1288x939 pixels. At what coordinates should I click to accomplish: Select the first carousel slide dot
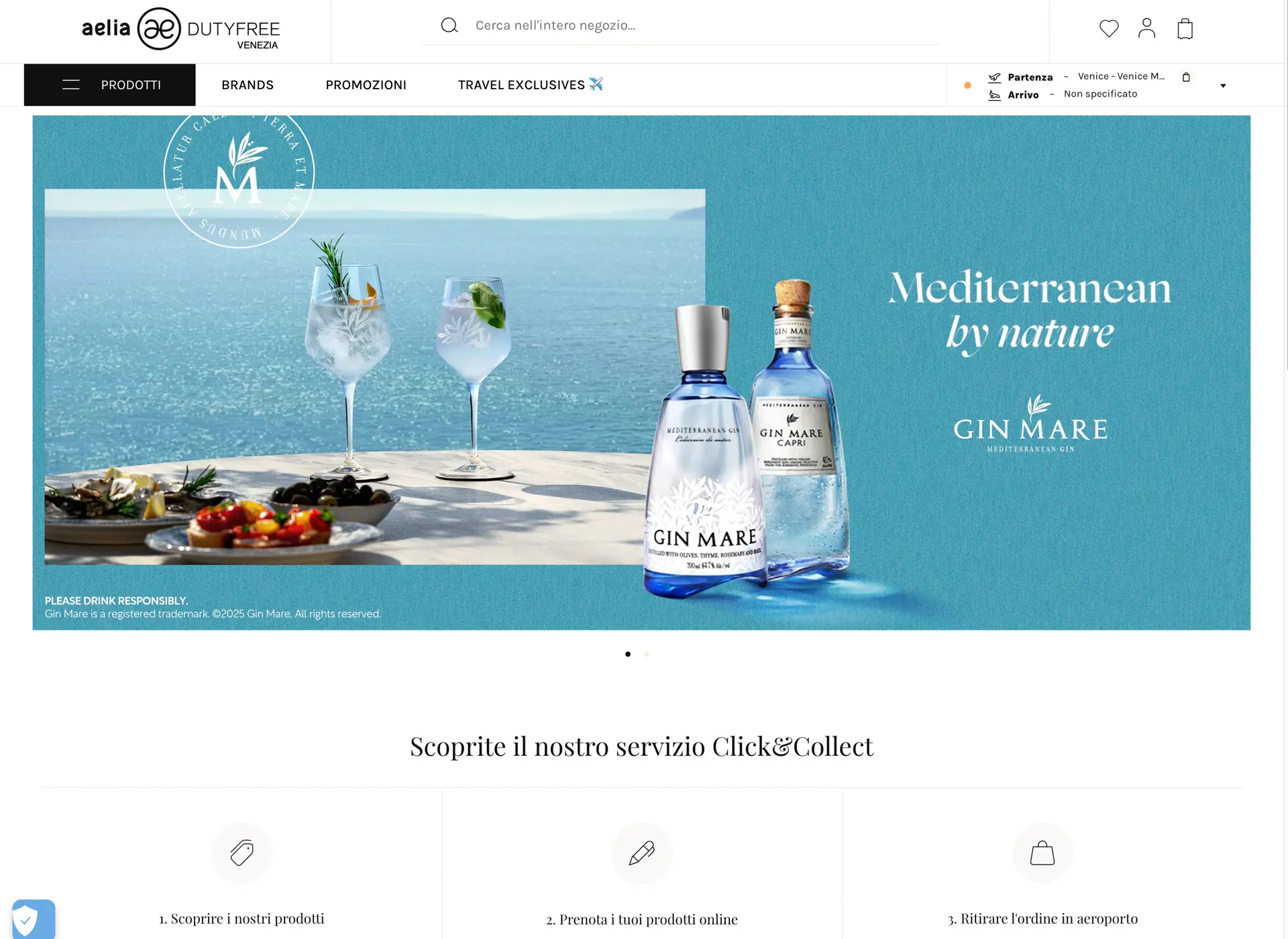(628, 654)
